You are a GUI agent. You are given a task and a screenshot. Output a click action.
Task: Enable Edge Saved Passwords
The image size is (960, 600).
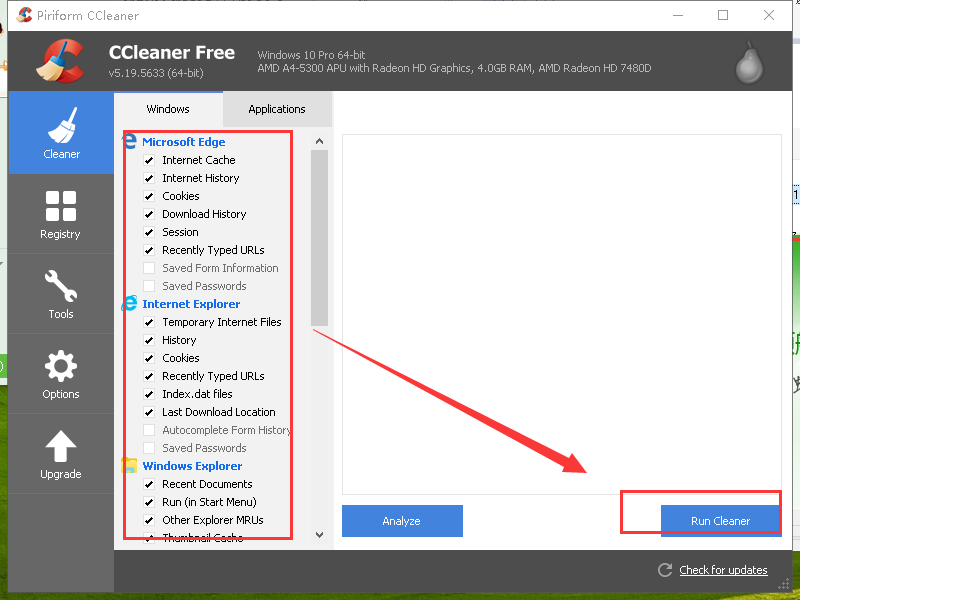coord(149,287)
